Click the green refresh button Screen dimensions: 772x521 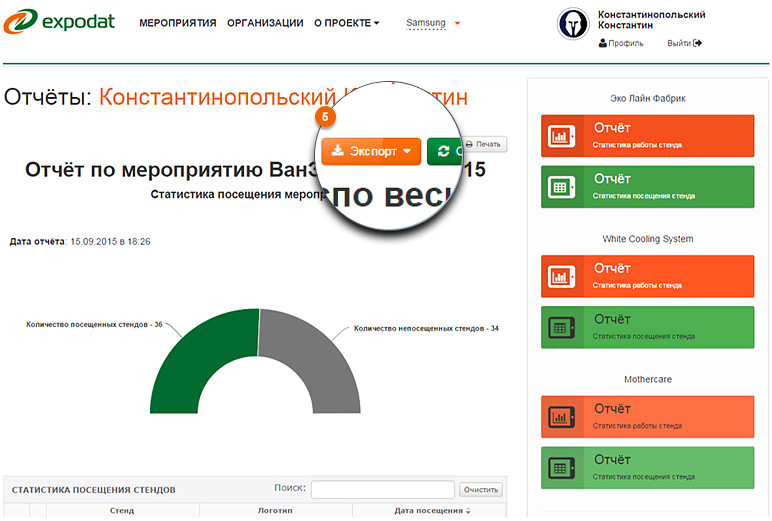(x=444, y=151)
